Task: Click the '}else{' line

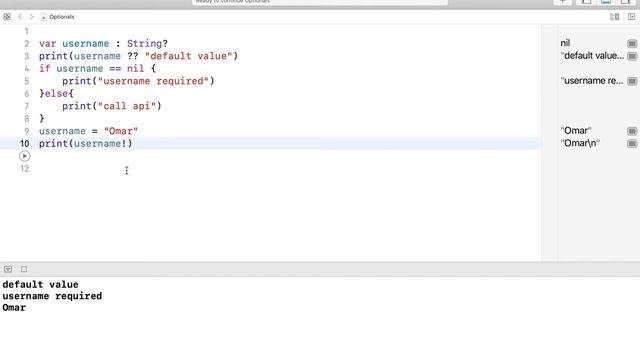Action: 56,93
